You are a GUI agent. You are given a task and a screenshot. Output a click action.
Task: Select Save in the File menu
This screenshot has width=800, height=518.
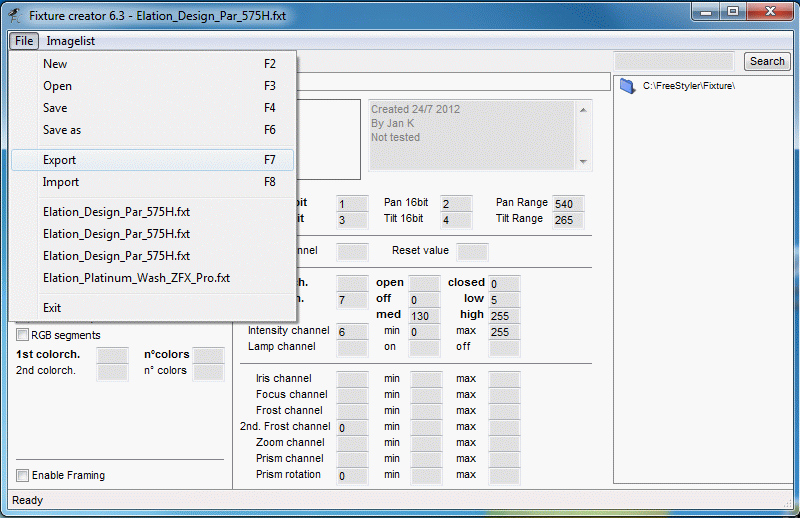pos(153,108)
